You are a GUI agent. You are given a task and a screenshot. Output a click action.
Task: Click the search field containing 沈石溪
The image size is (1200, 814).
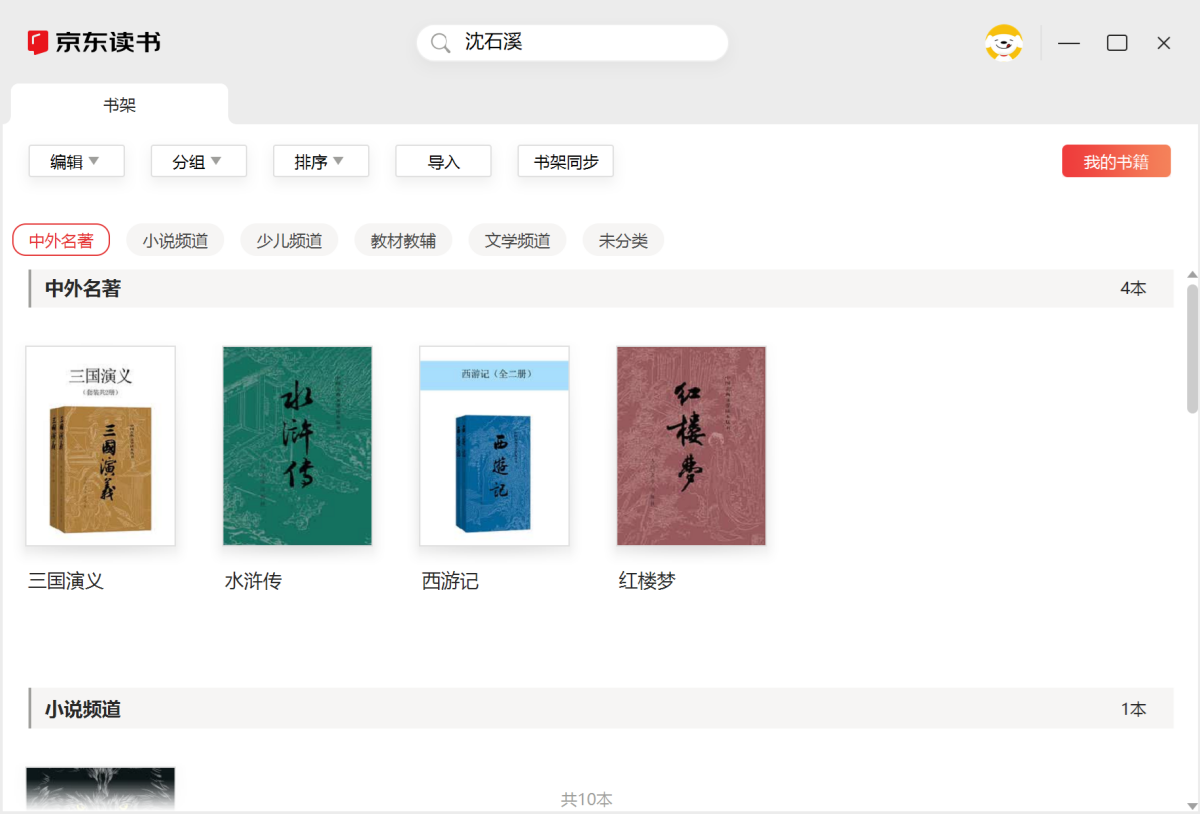coord(590,43)
